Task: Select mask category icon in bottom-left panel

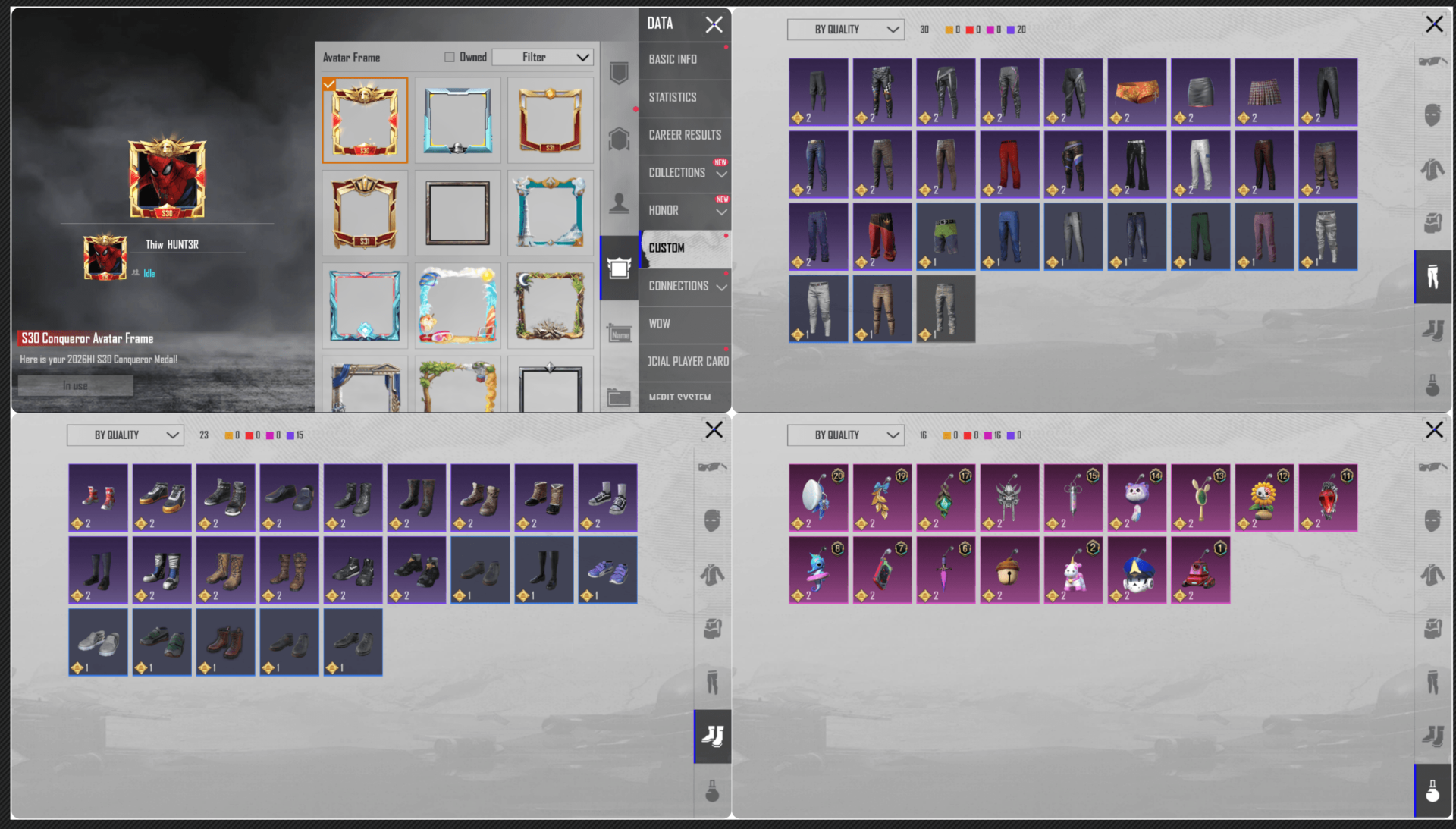Action: pos(712,521)
